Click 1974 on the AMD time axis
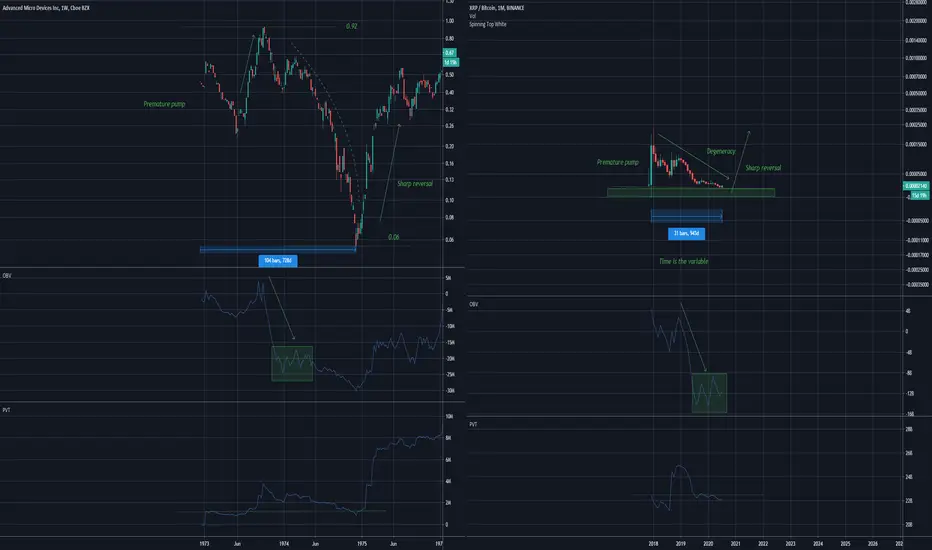 click(x=284, y=543)
